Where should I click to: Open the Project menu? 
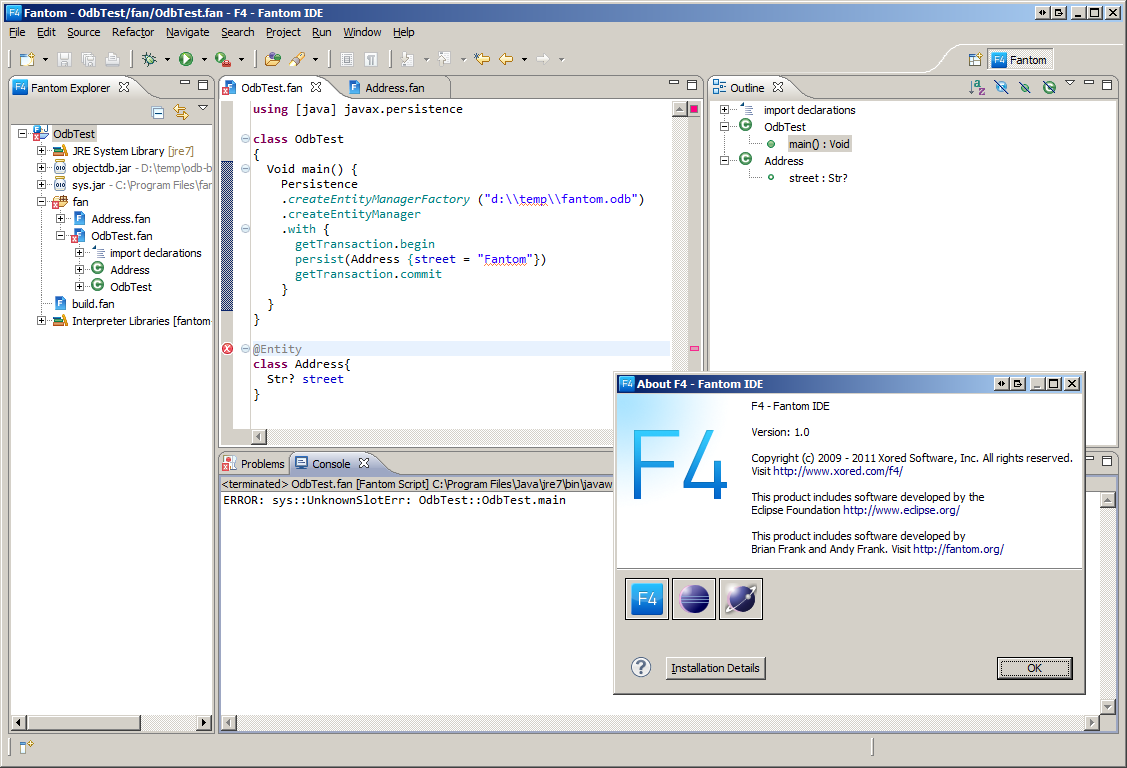(283, 32)
